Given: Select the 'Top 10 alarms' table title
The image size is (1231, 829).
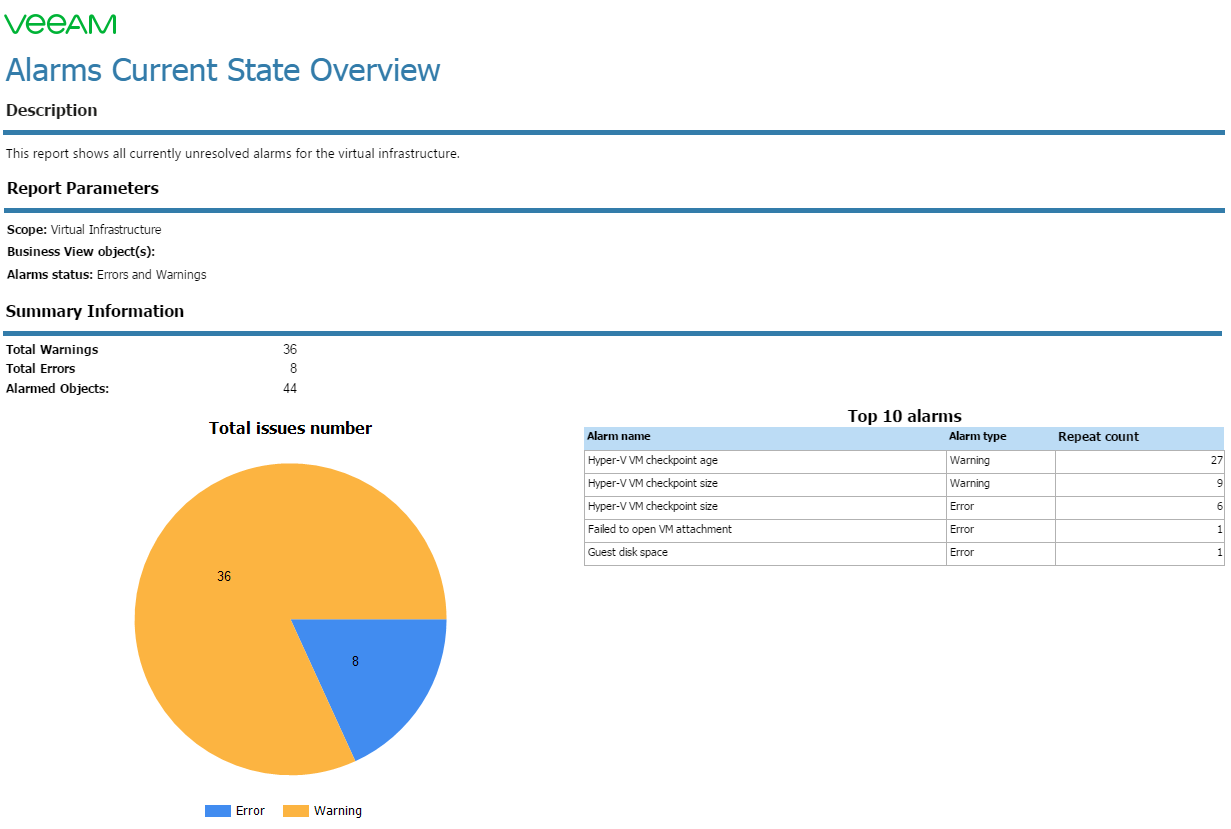Looking at the screenshot, I should (x=905, y=416).
